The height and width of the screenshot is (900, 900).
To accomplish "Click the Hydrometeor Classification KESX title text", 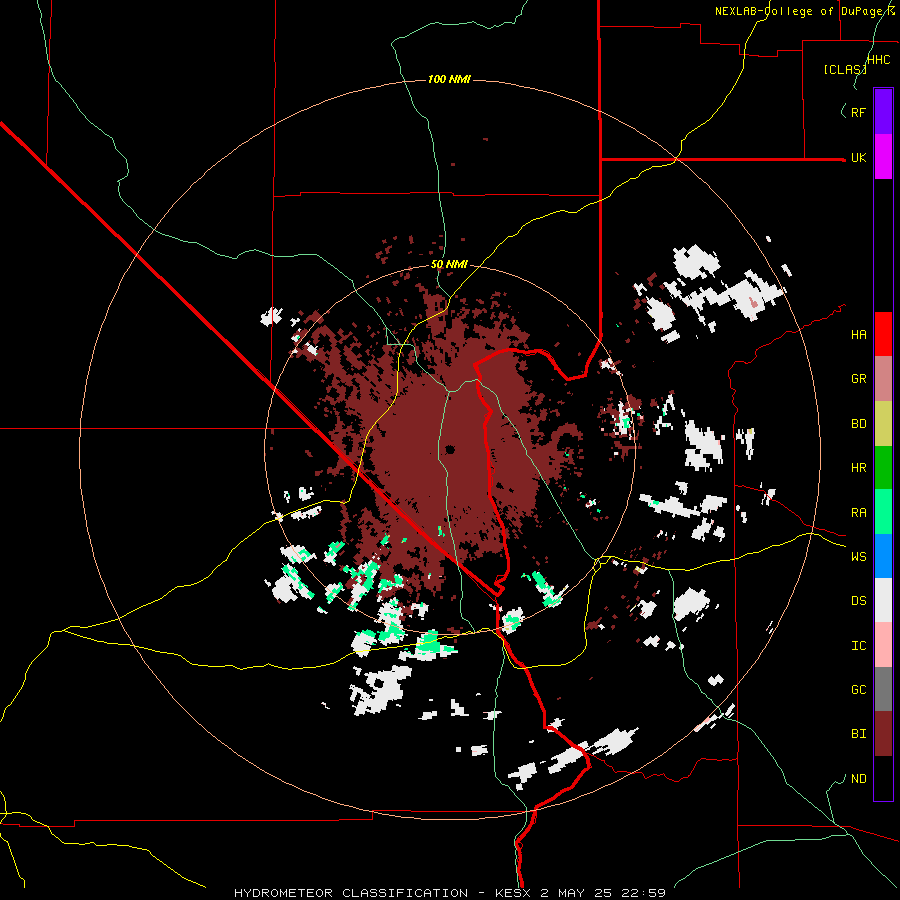I will click(x=450, y=893).
